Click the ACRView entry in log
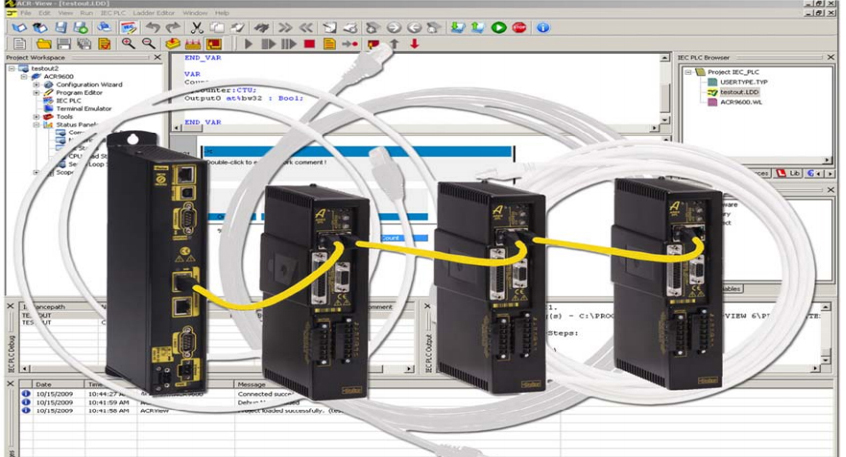Image resolution: width=846 pixels, height=457 pixels. click(x=154, y=411)
